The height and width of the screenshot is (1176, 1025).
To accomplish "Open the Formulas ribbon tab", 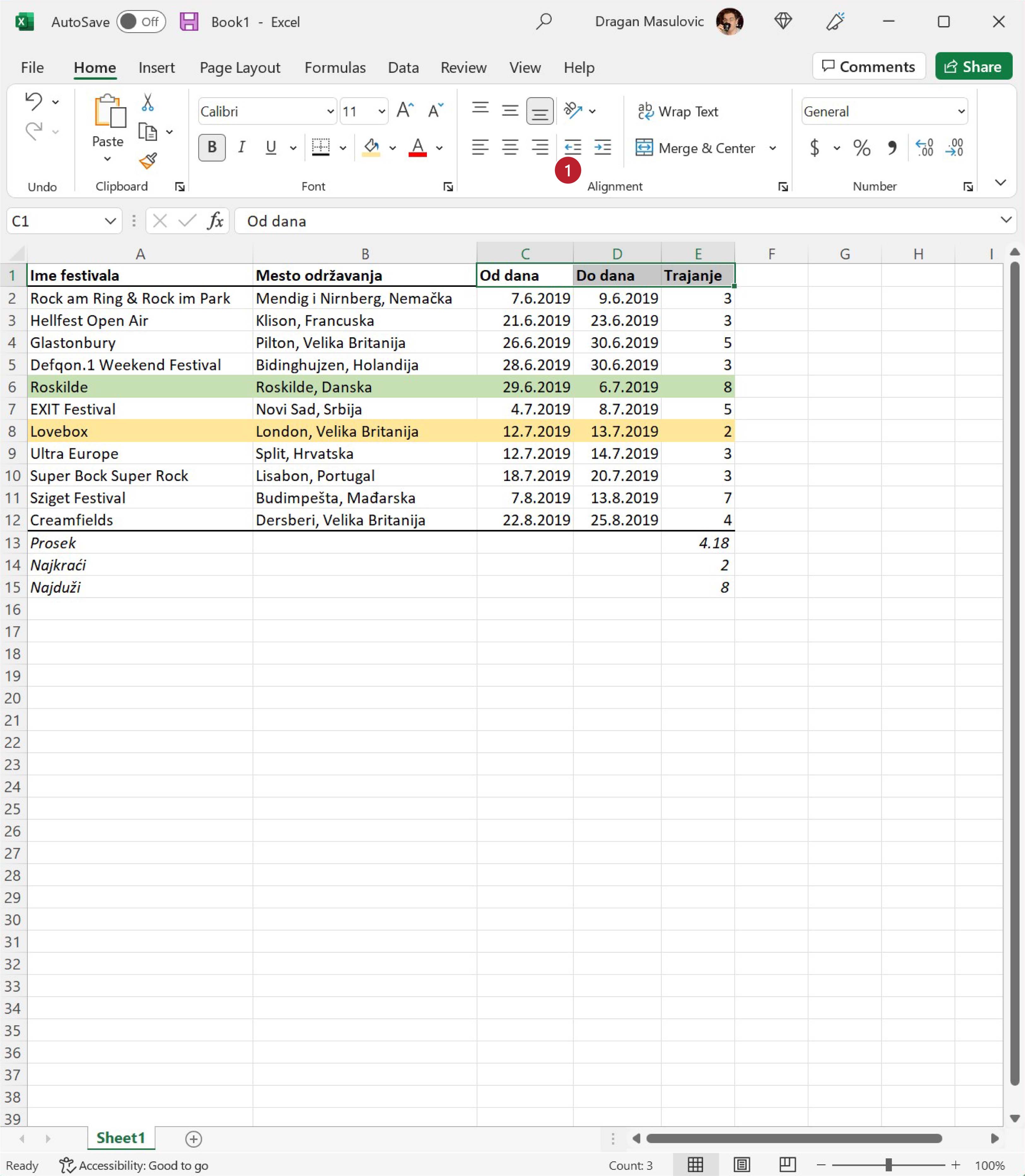I will click(x=335, y=67).
